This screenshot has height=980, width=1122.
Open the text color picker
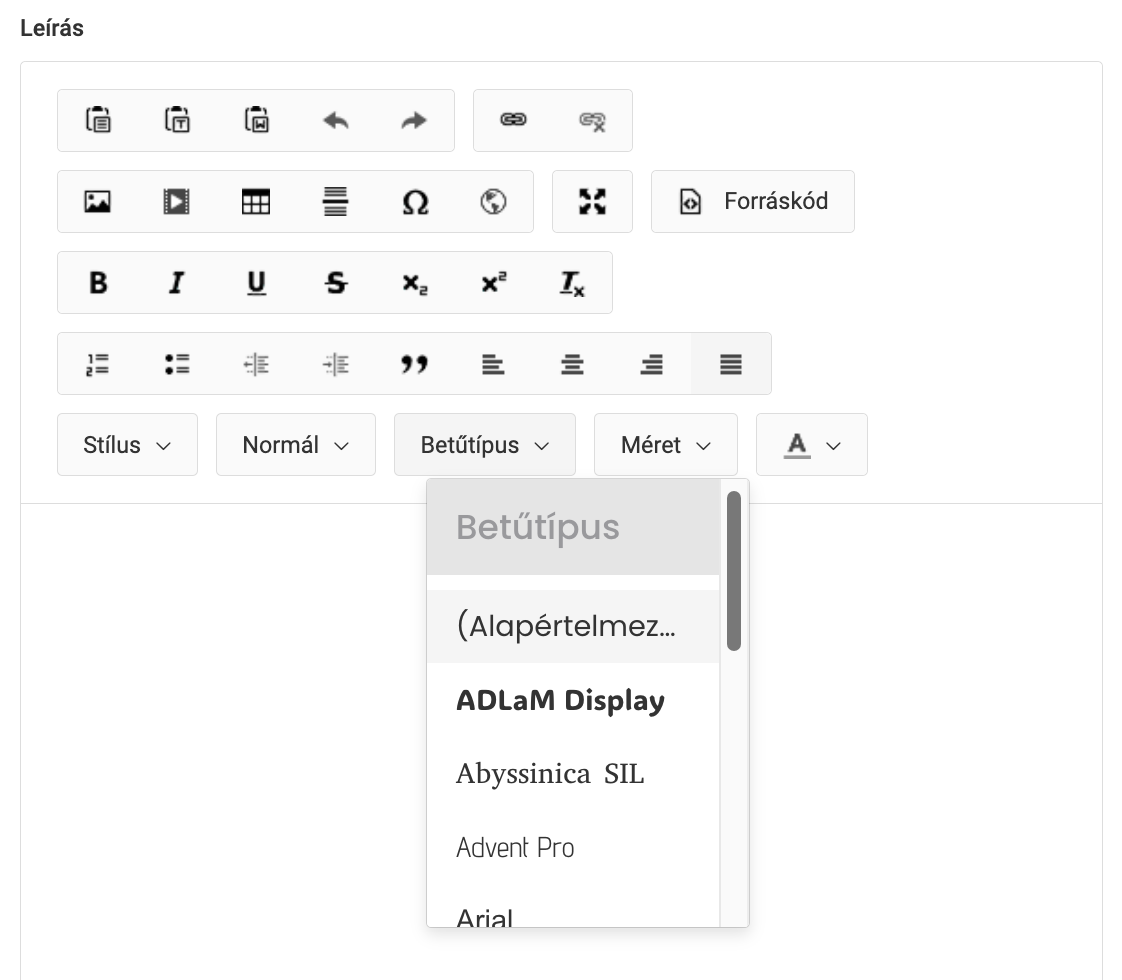point(811,444)
